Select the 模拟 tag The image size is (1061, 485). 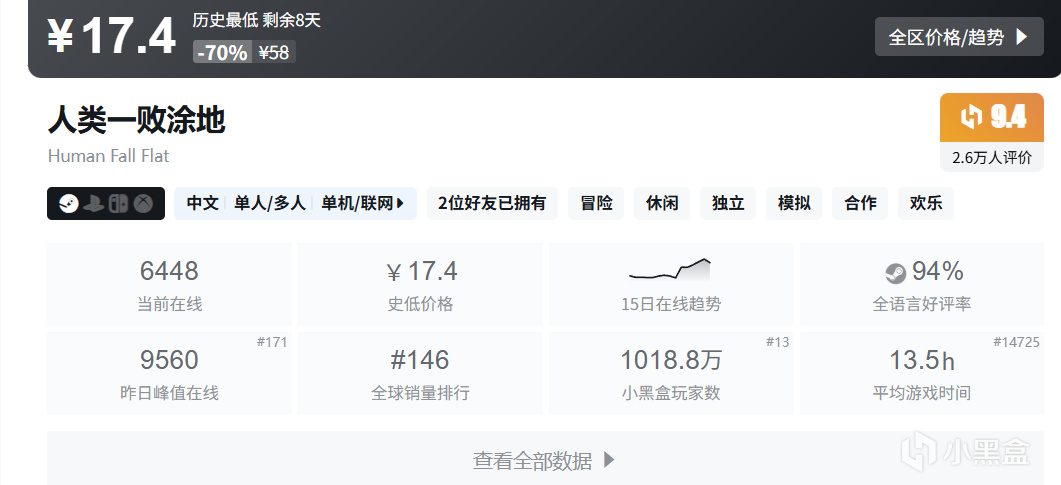[794, 204]
